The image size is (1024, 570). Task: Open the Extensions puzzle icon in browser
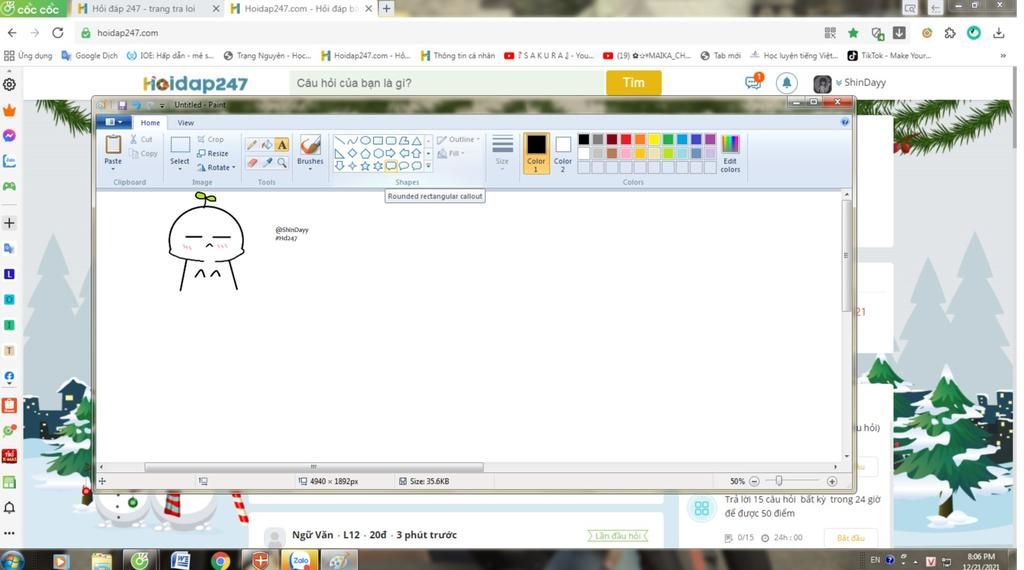click(x=950, y=33)
